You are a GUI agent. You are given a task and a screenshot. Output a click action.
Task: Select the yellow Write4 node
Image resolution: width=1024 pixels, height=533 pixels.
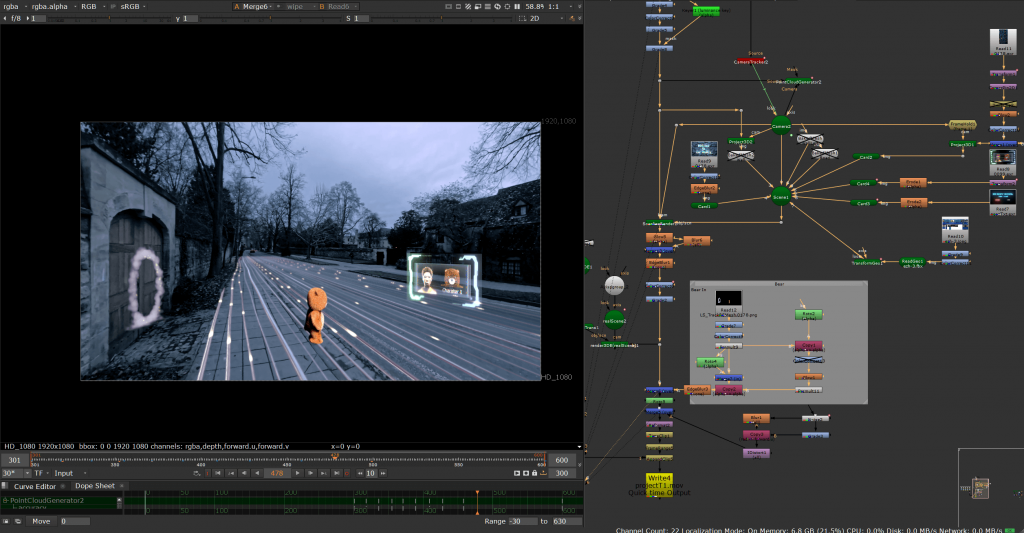click(x=659, y=485)
